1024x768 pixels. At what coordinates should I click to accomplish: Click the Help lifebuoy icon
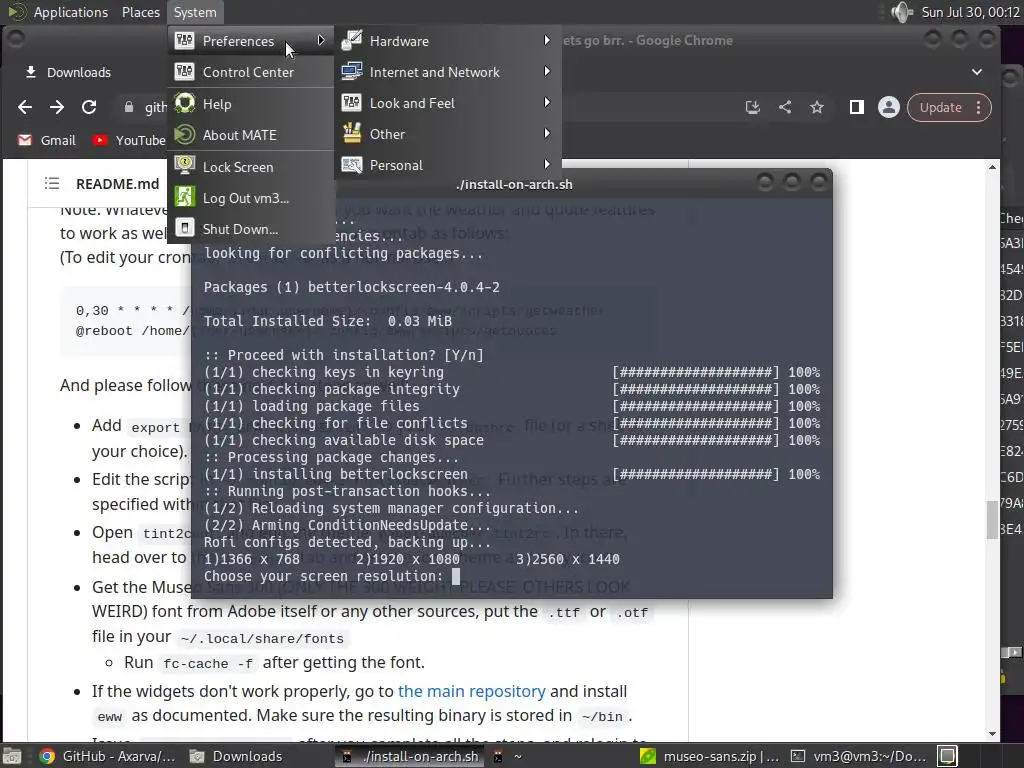coord(184,103)
